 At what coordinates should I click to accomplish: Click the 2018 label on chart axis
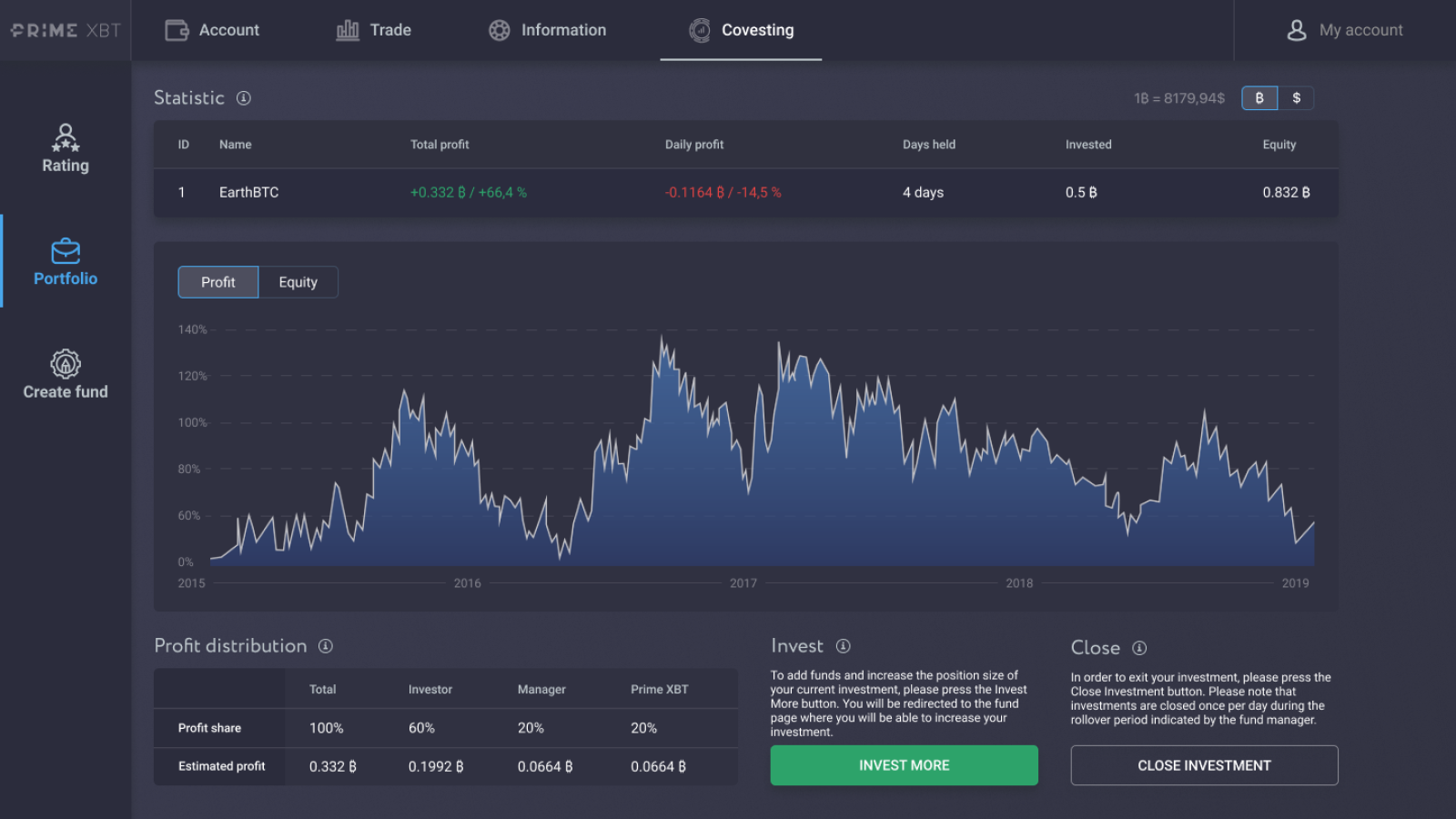(x=1019, y=583)
